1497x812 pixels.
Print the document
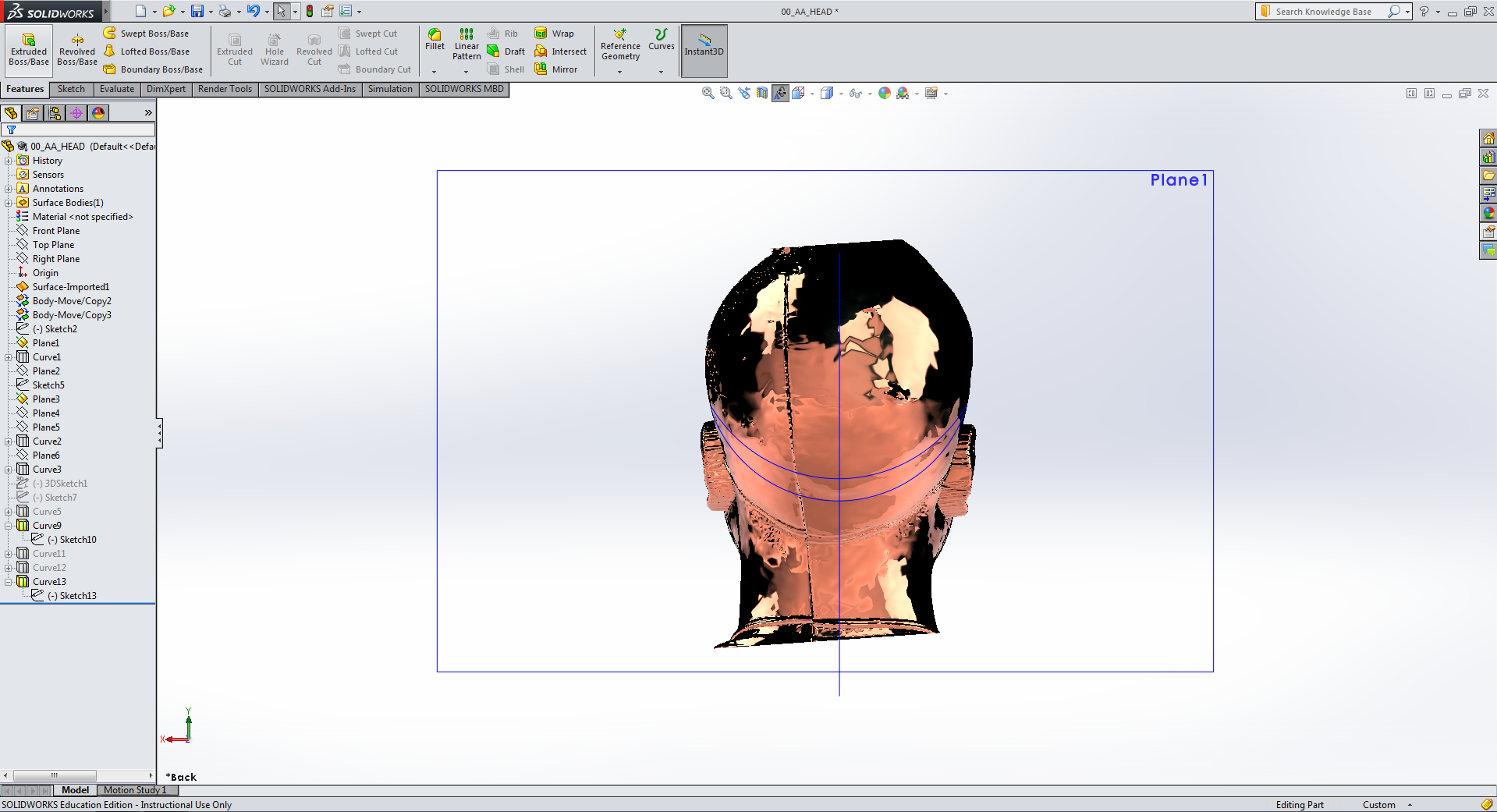pos(225,11)
